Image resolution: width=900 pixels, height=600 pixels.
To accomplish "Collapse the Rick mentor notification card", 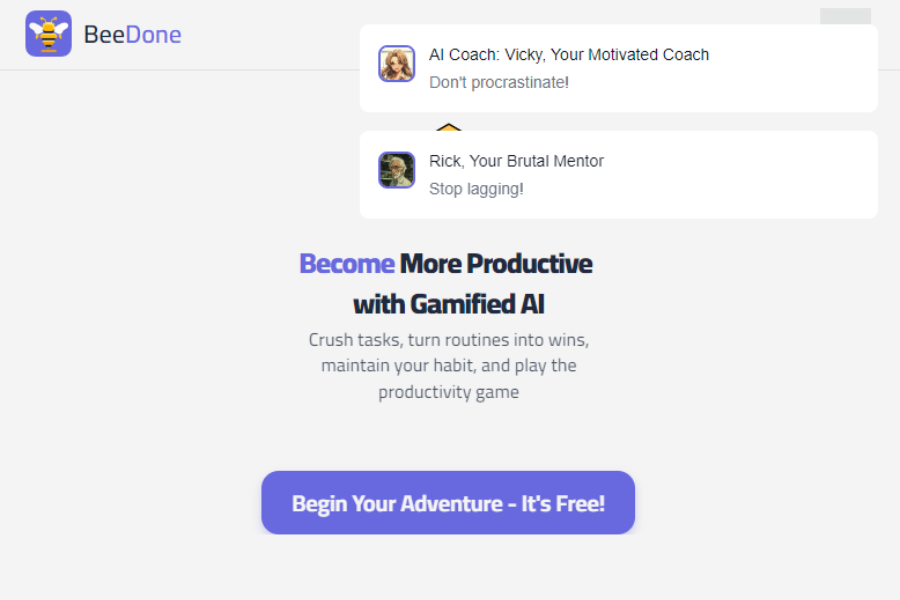I will coord(618,174).
